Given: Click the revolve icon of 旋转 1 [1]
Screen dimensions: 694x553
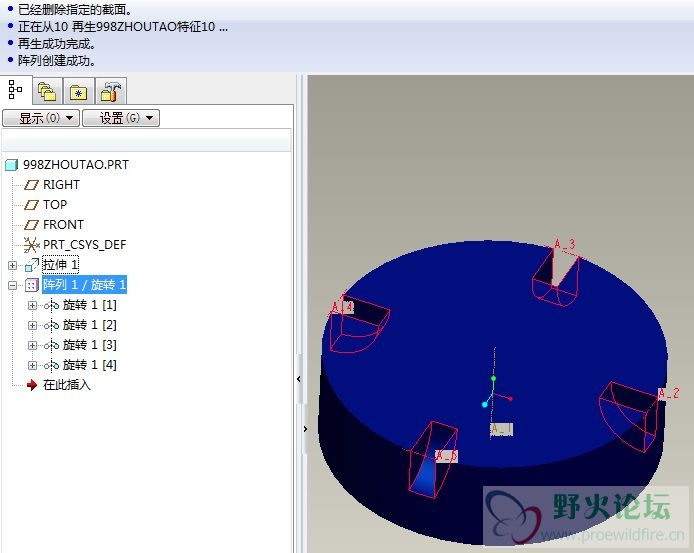Looking at the screenshot, I should point(51,305).
